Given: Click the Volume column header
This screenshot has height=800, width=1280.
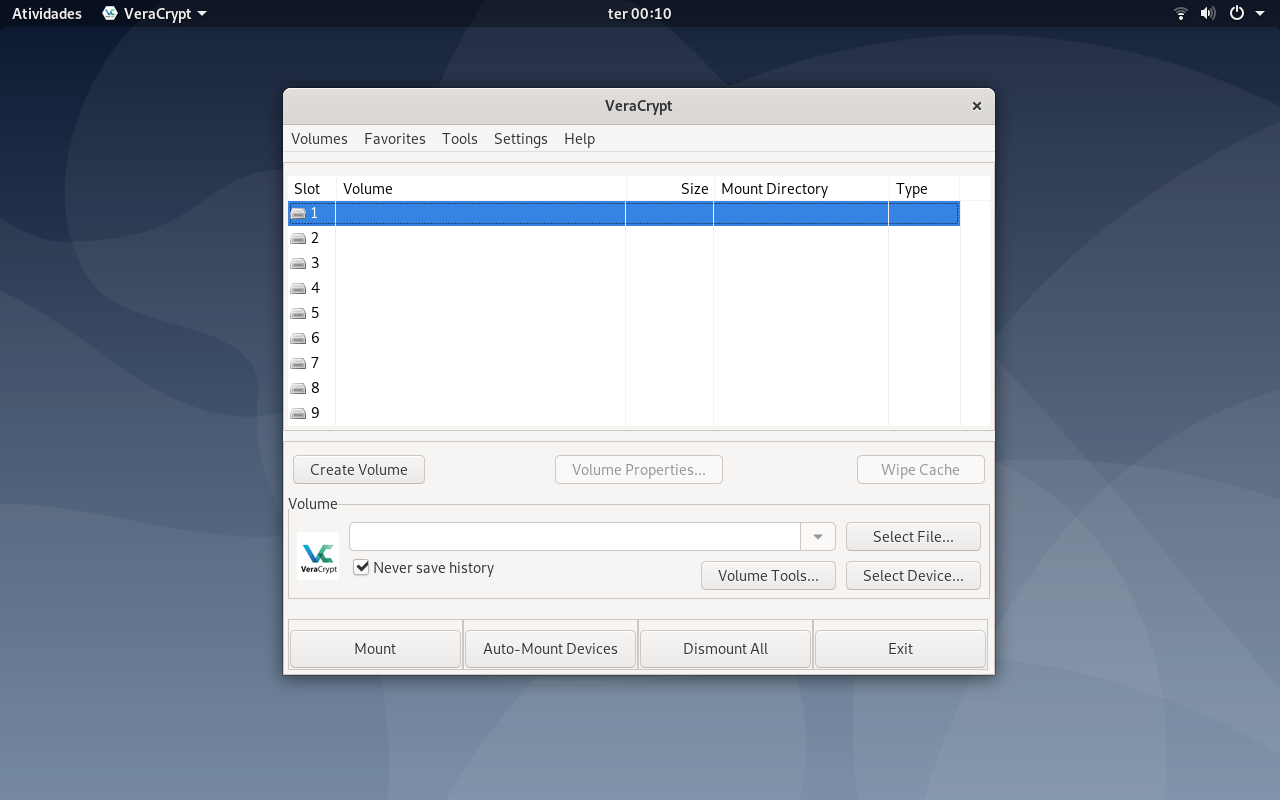Looking at the screenshot, I should pyautogui.click(x=481, y=188).
